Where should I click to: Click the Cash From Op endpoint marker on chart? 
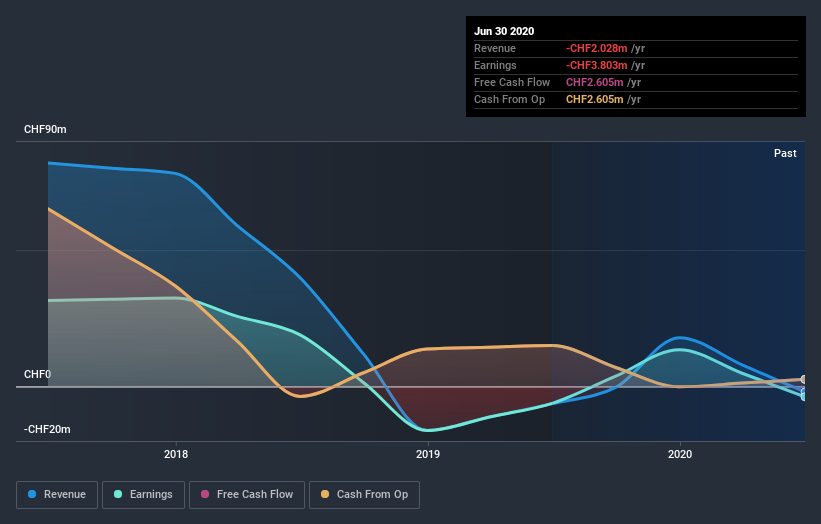point(804,380)
